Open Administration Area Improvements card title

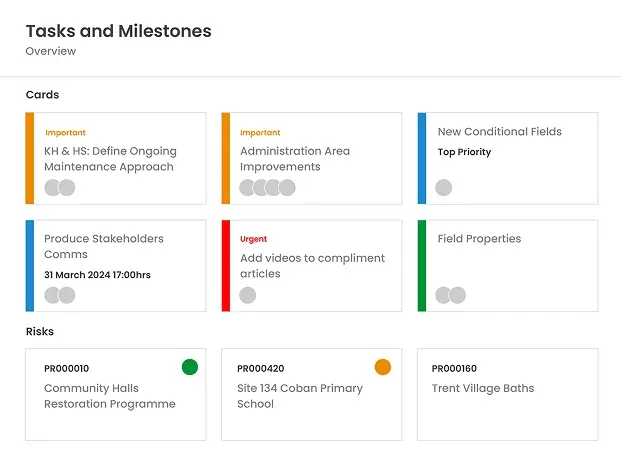[x=295, y=159]
